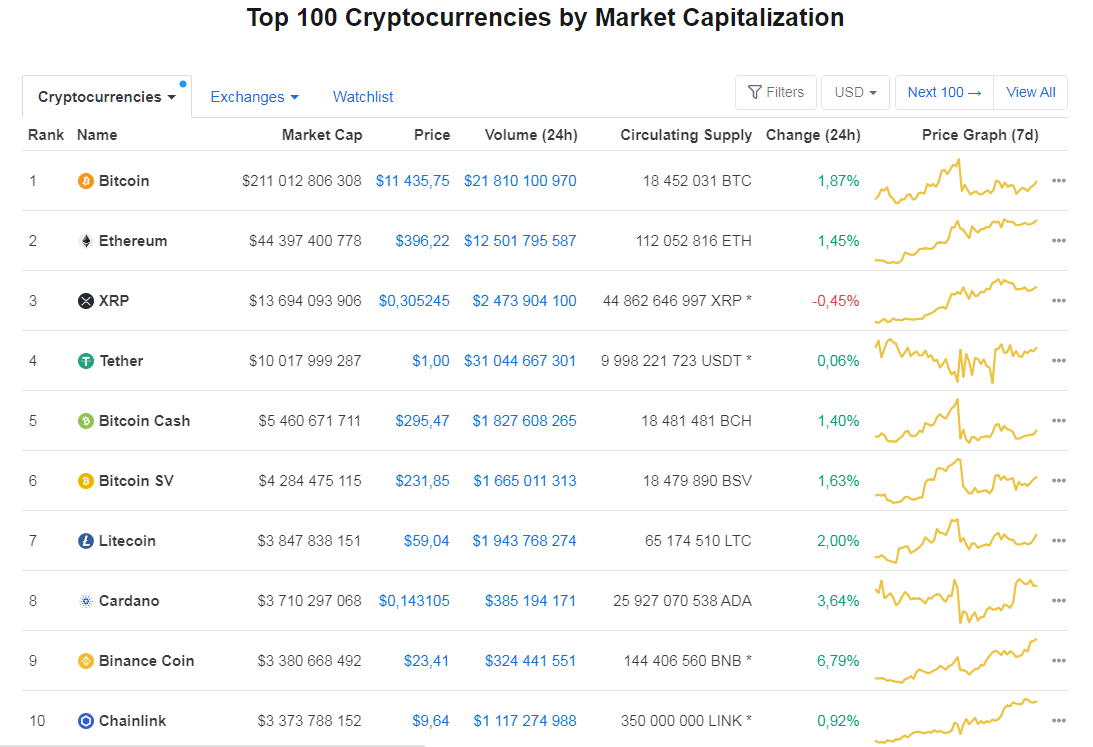
Task: Click the Chainlink logo icon
Action: click(86, 721)
